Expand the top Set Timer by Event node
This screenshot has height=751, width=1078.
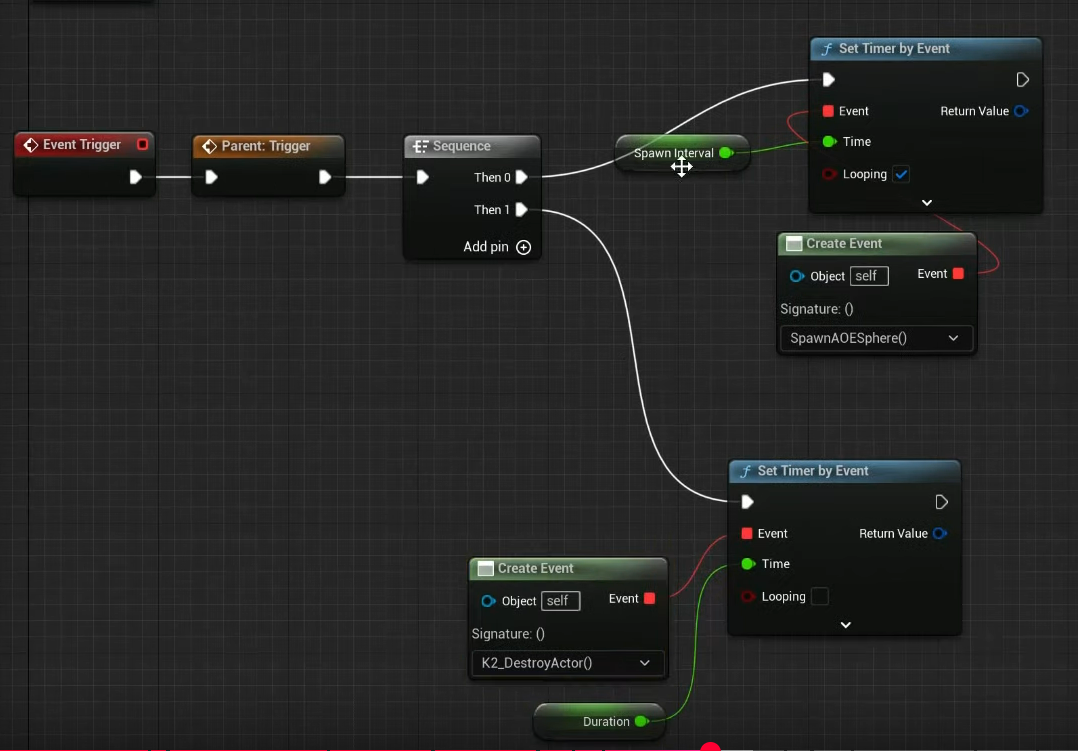(x=926, y=202)
